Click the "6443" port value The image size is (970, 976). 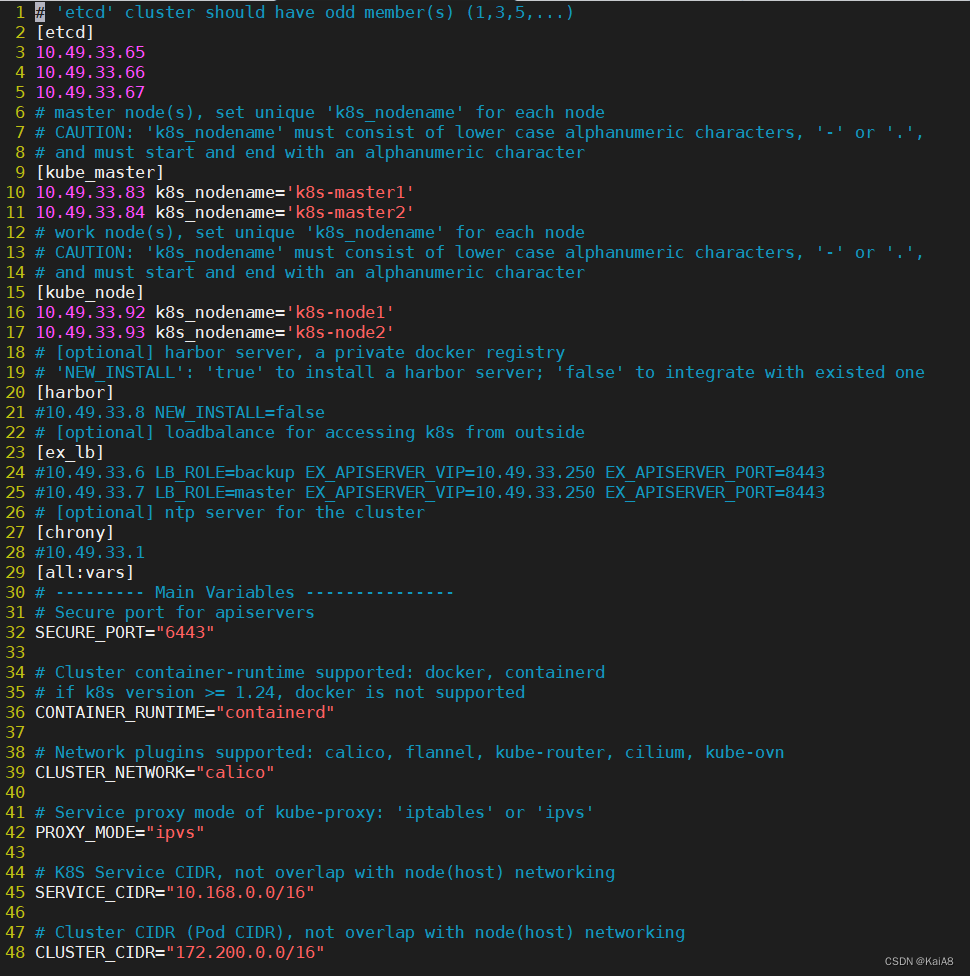point(185,632)
